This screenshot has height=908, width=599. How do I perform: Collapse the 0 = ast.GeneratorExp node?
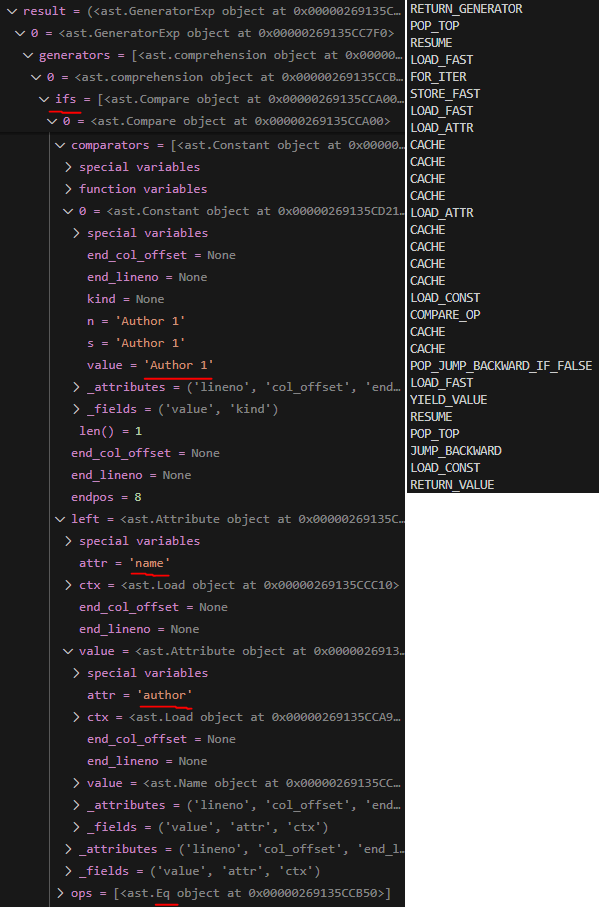[20, 33]
